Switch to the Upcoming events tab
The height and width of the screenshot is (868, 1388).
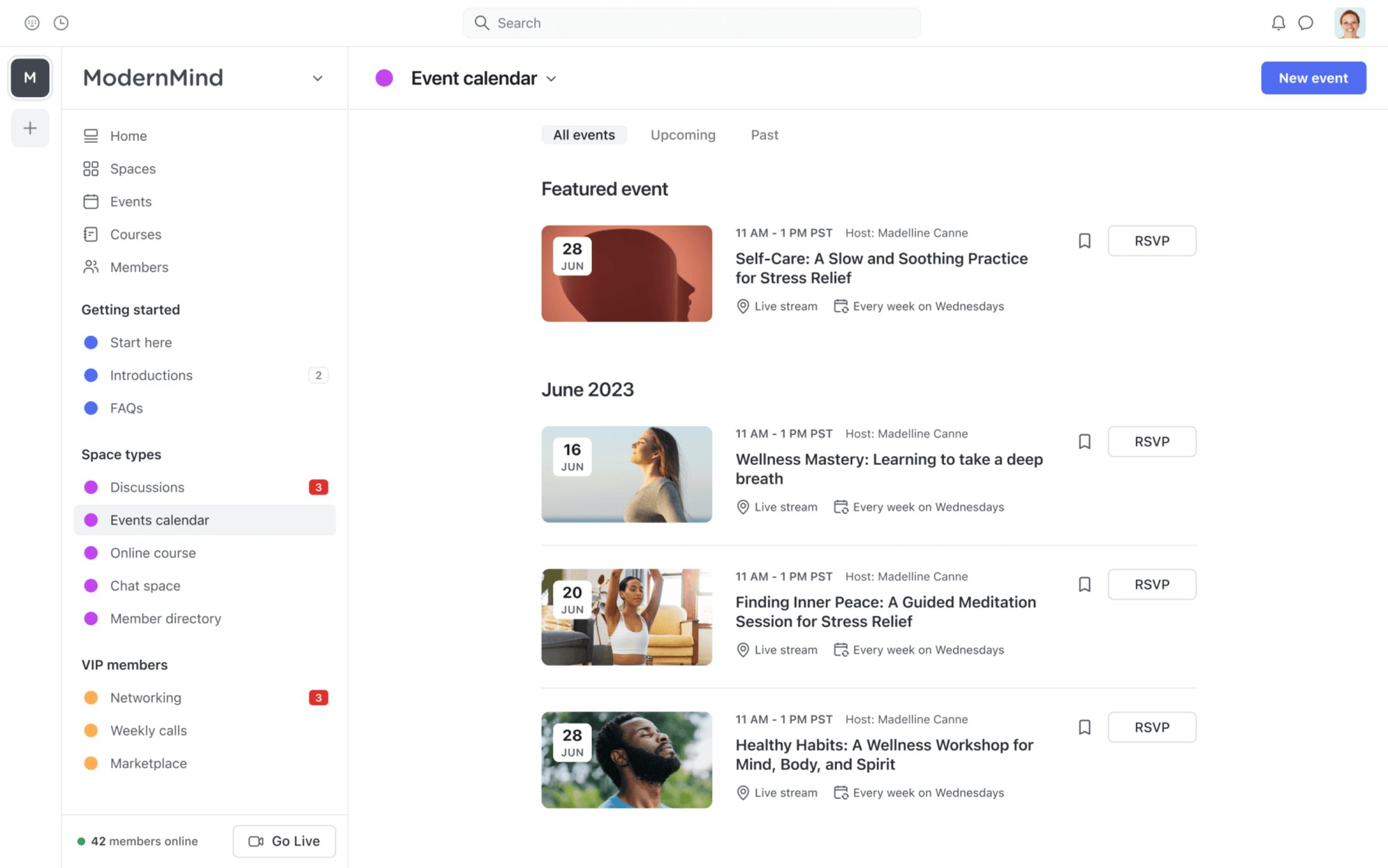point(682,134)
